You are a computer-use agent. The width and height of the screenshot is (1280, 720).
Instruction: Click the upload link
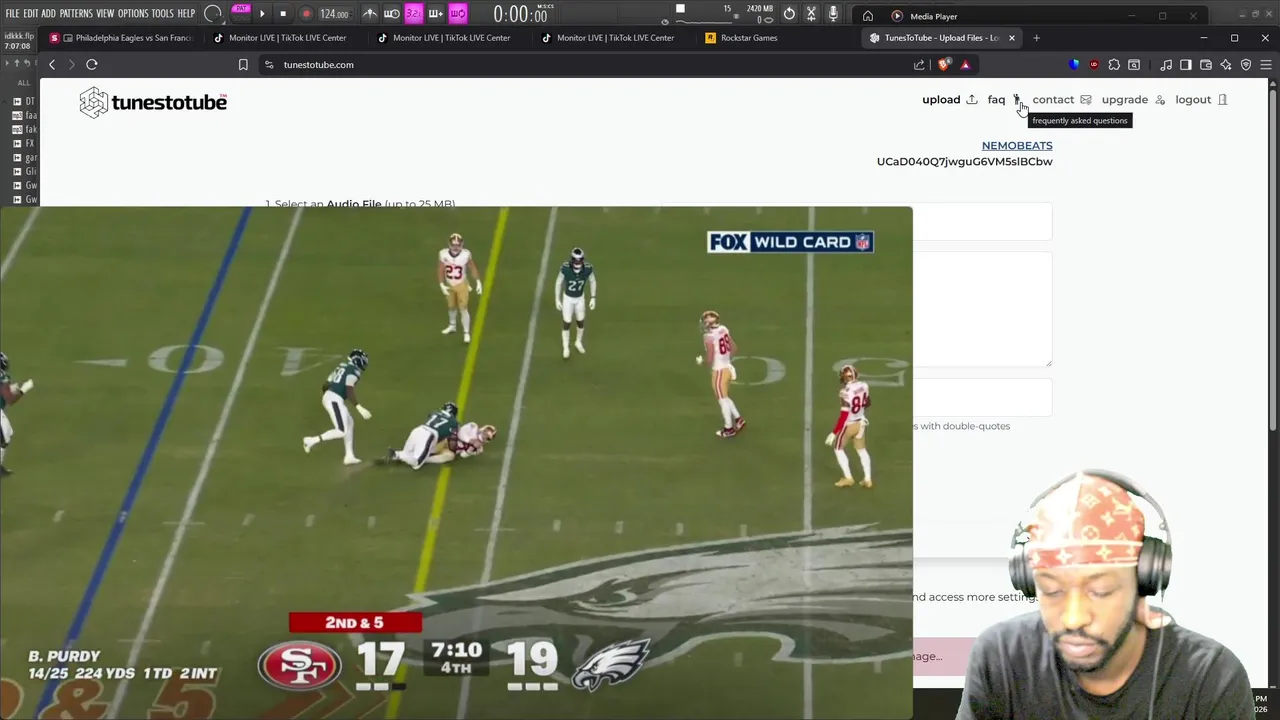(949, 100)
